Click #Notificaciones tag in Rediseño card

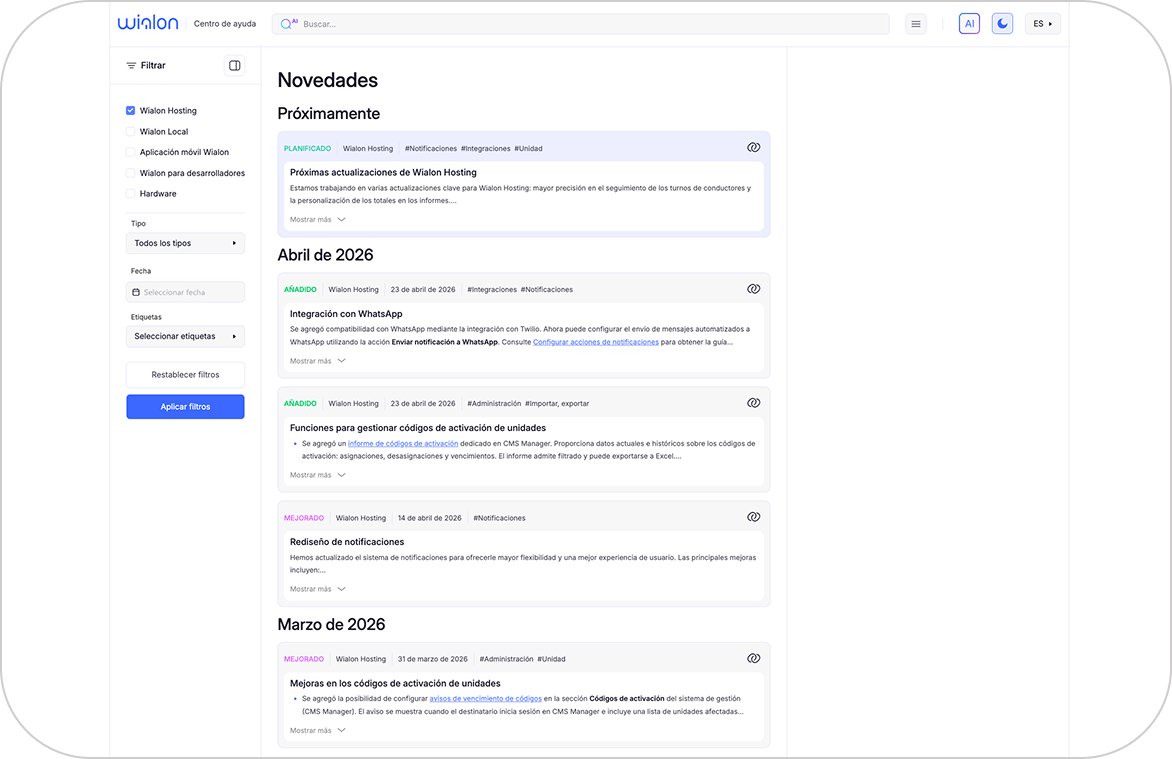499,518
